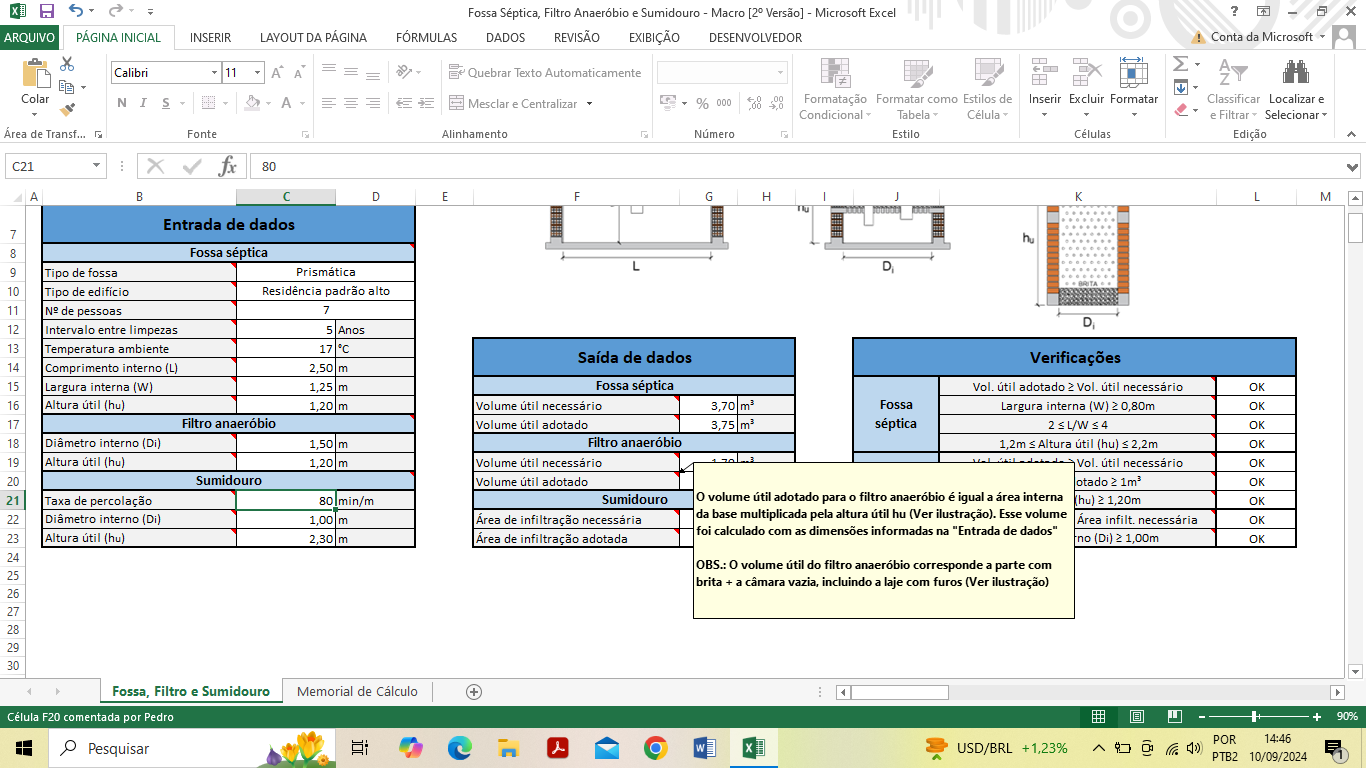Switch to Page Layout view in status bar

[1136, 716]
